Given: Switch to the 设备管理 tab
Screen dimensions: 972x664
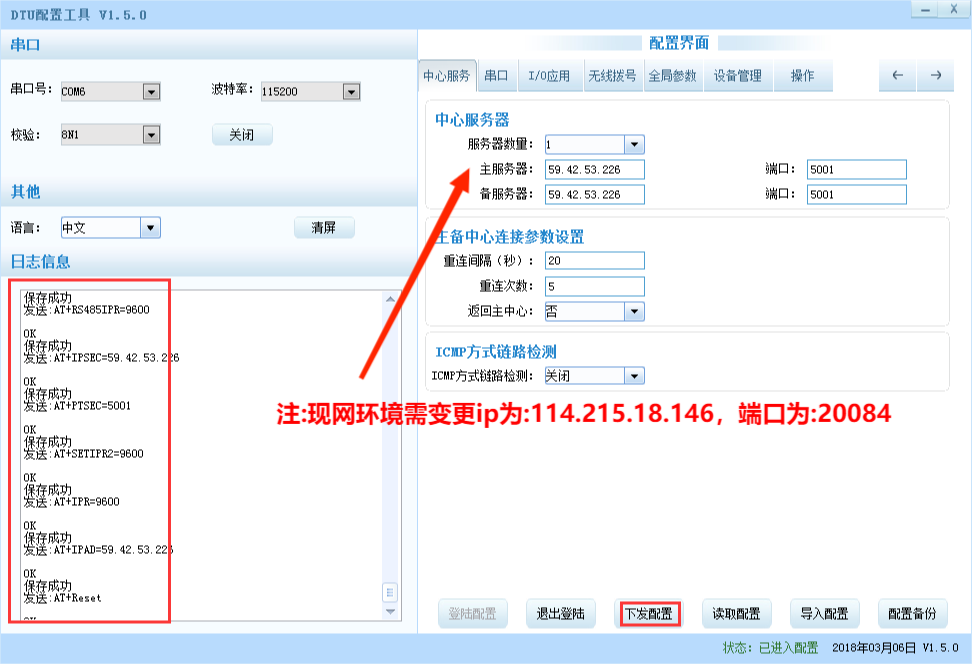Looking at the screenshot, I should 737,76.
